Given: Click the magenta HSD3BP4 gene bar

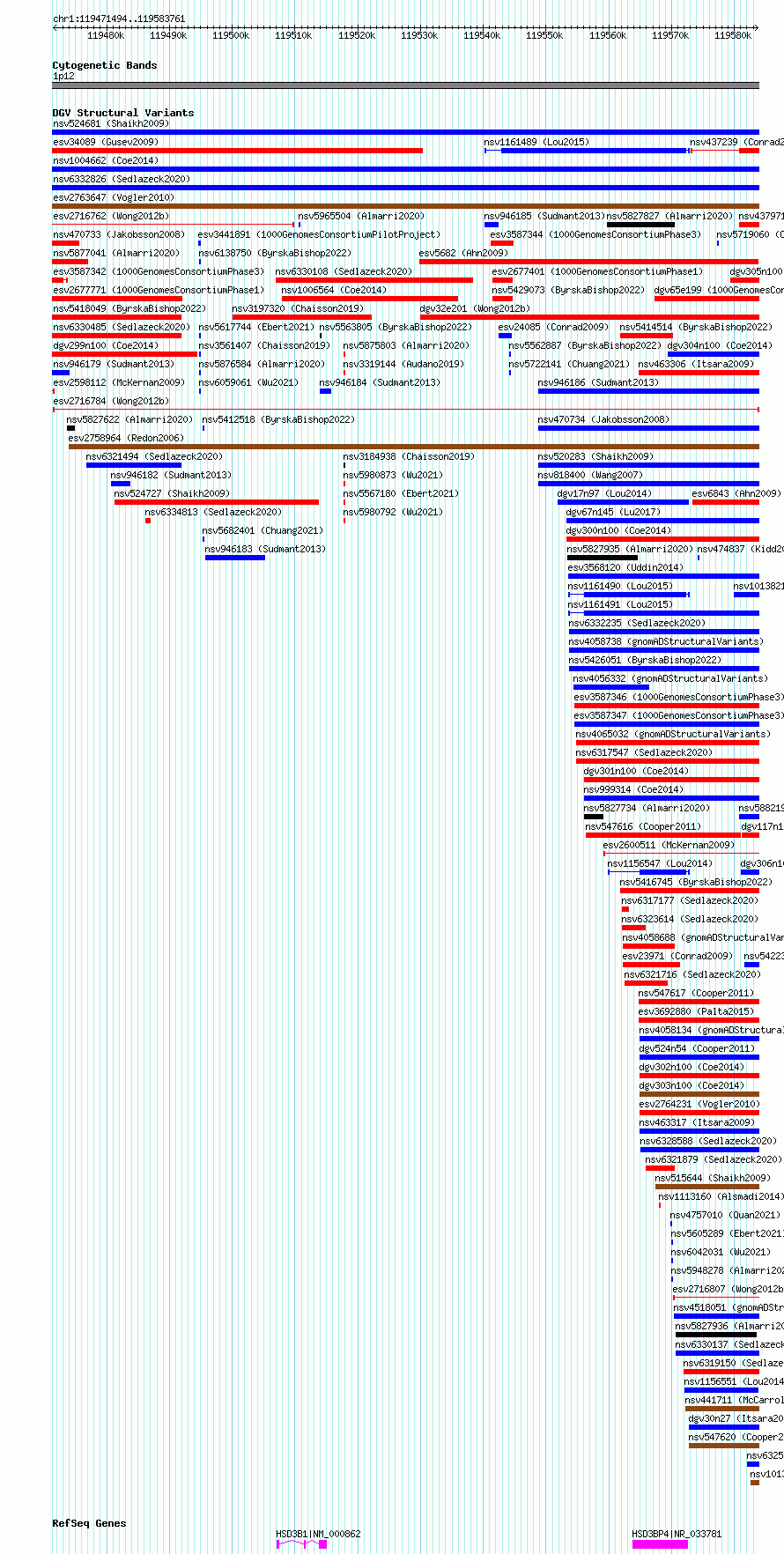Looking at the screenshot, I should point(660,1543).
